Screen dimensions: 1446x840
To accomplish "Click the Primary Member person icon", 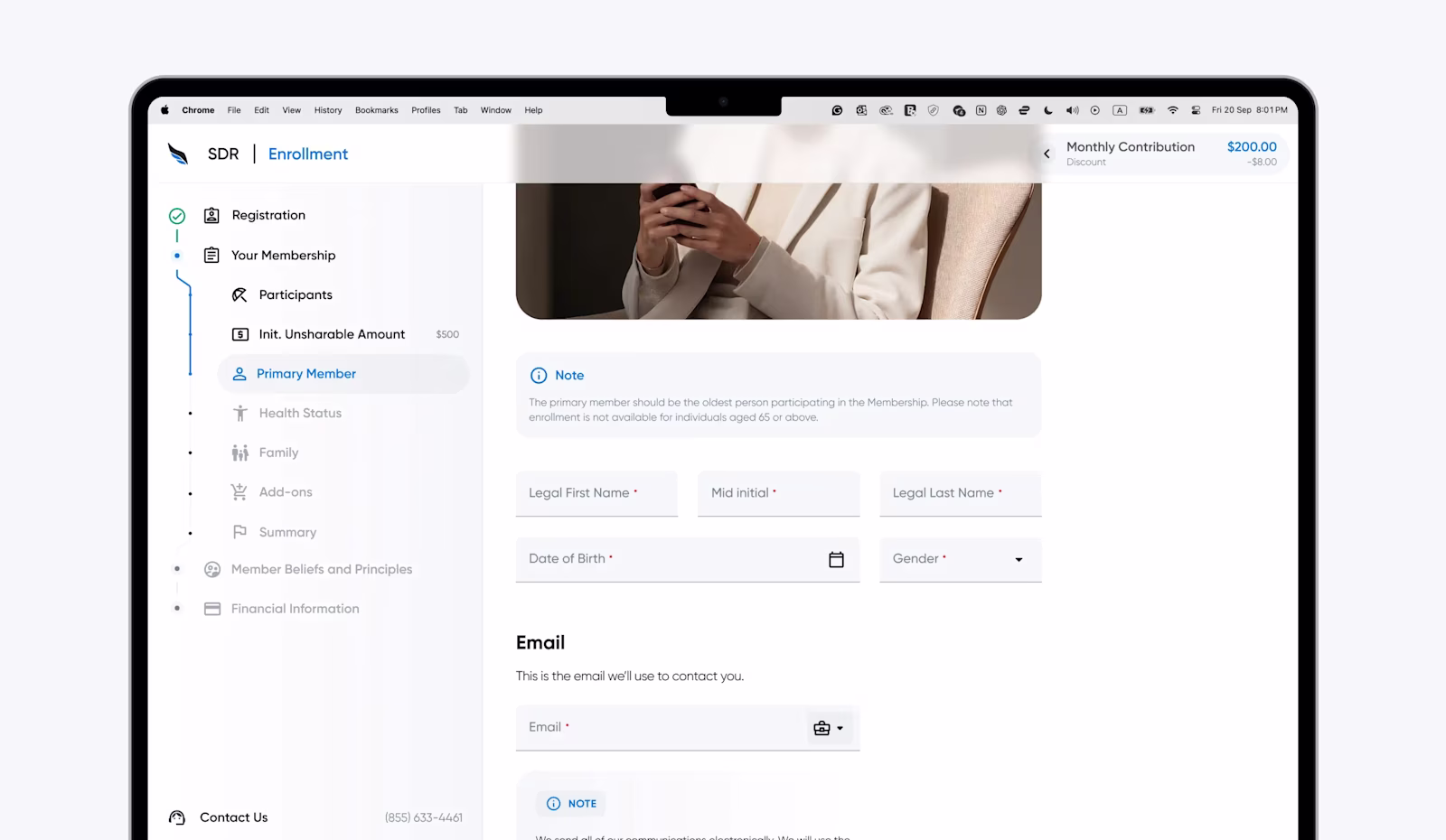I will (239, 374).
